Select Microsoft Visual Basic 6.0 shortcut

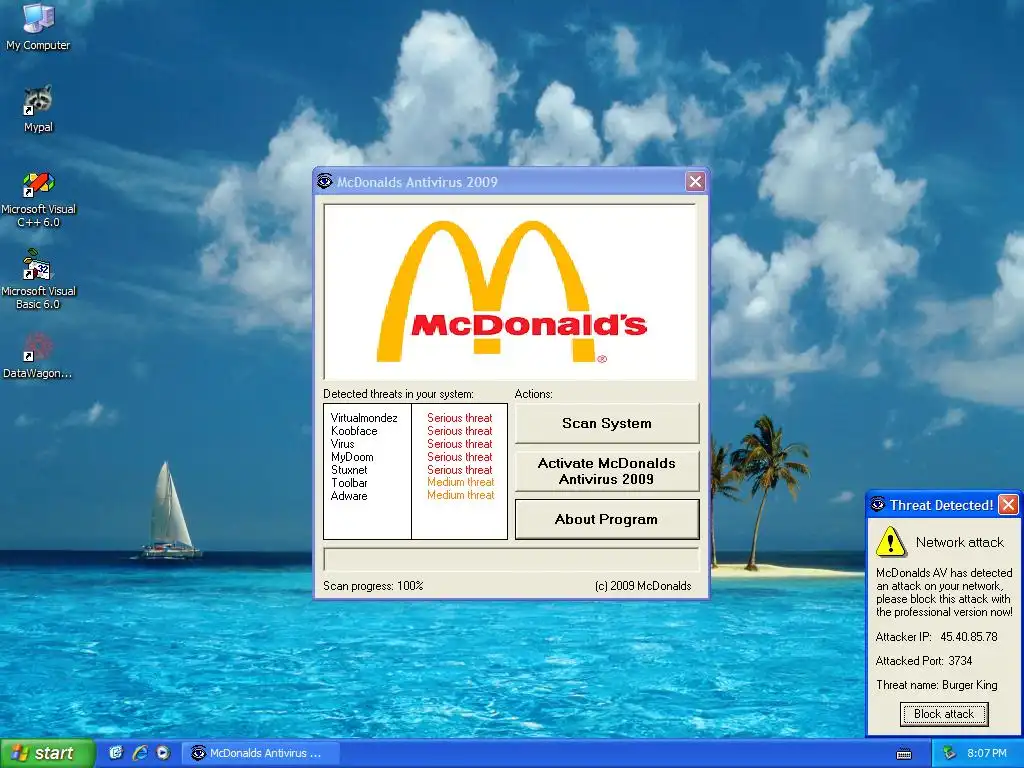pos(38,280)
